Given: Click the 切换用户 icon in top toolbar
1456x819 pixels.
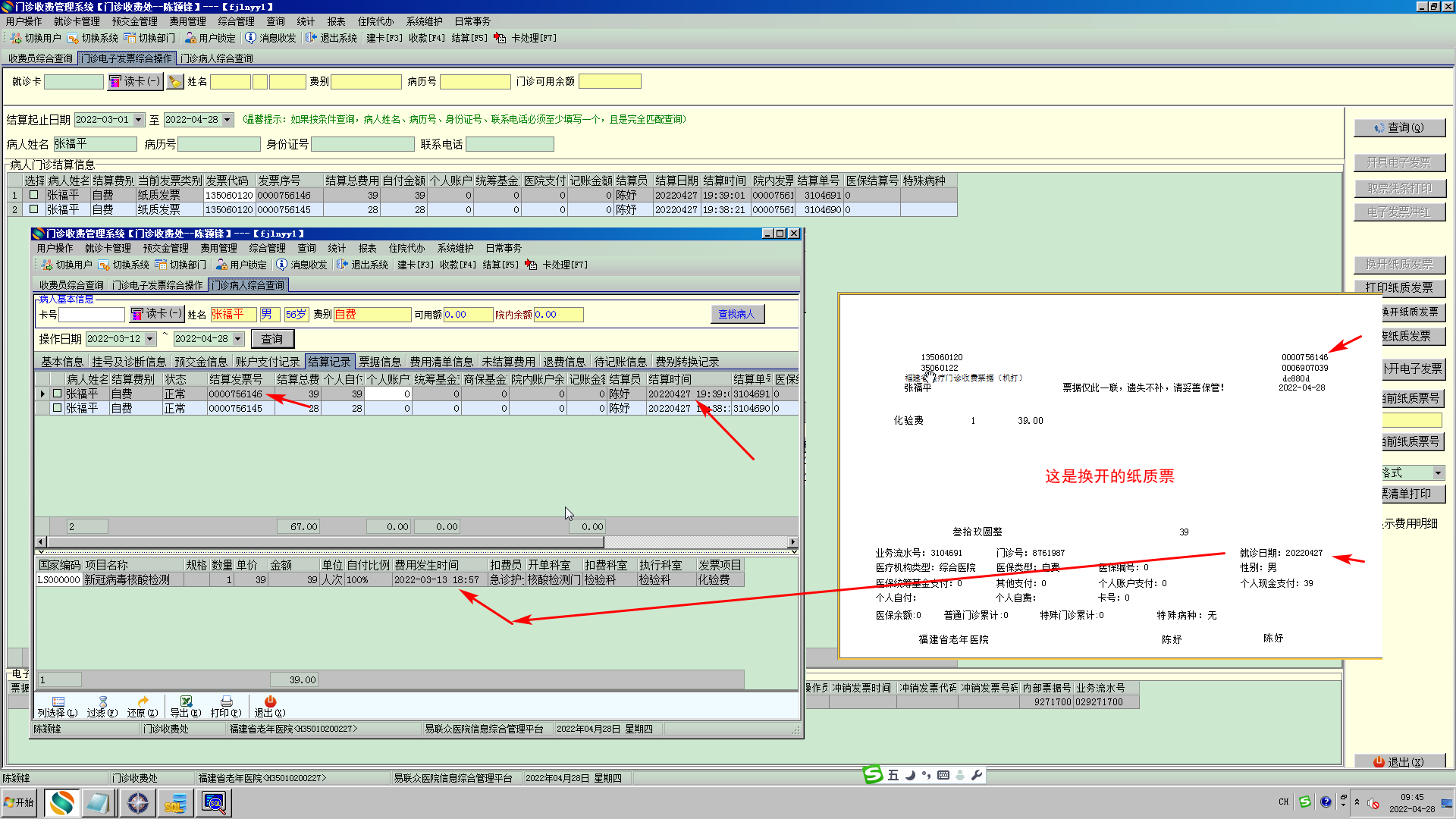Looking at the screenshot, I should [16, 38].
